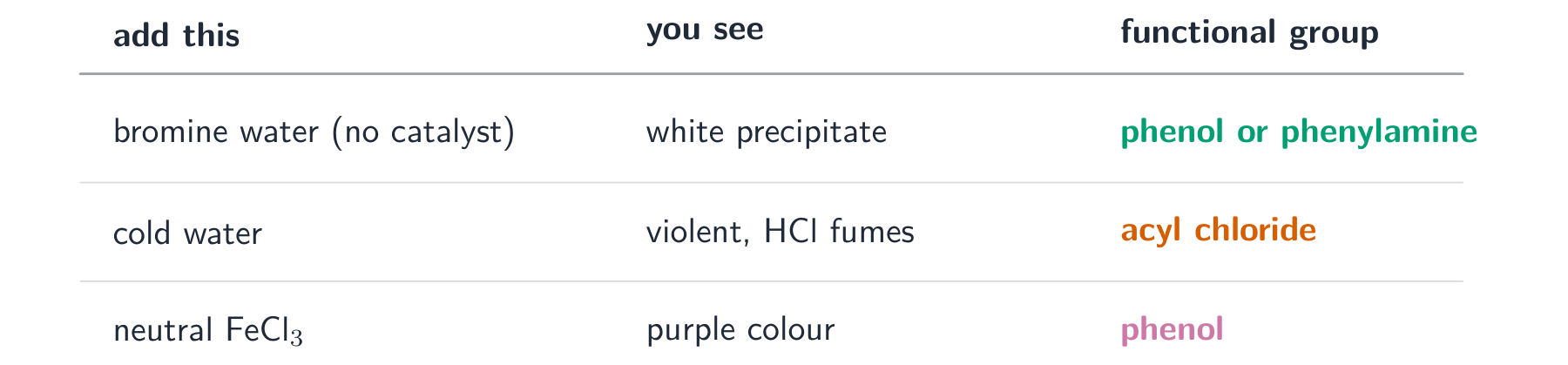Select the 'cold water' cell
Viewport: 1568px width, 365px height.
coord(187,233)
